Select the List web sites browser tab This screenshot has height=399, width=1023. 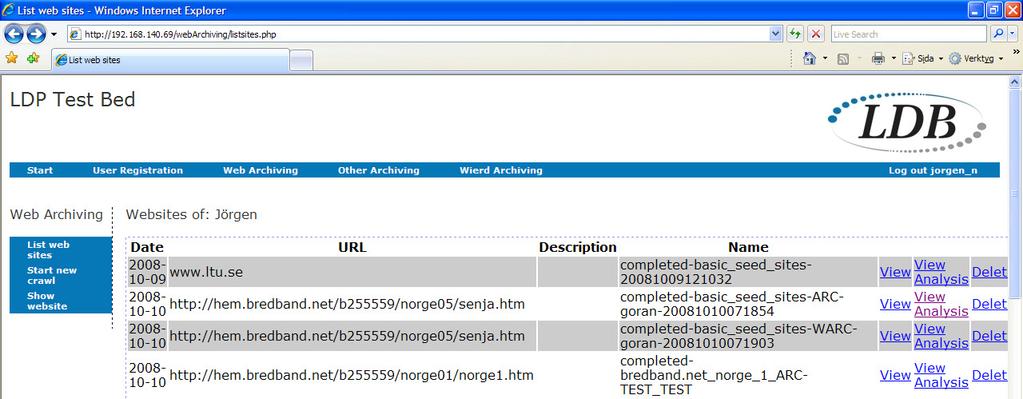[170, 60]
